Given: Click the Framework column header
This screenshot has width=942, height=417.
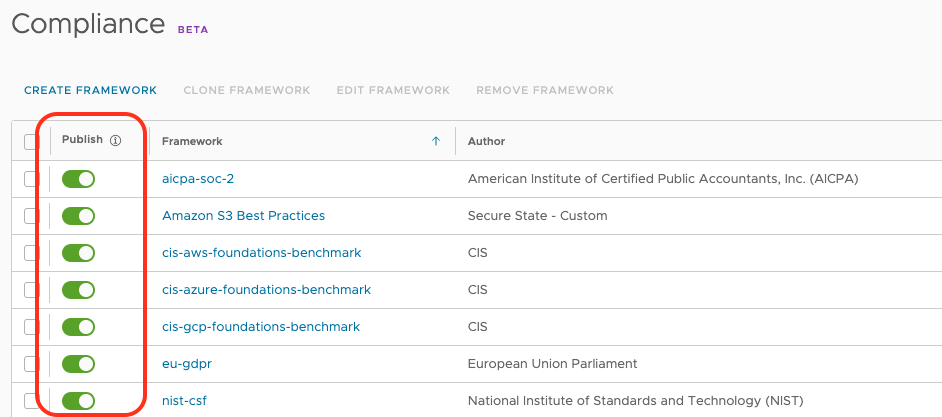Looking at the screenshot, I should coord(192,142).
